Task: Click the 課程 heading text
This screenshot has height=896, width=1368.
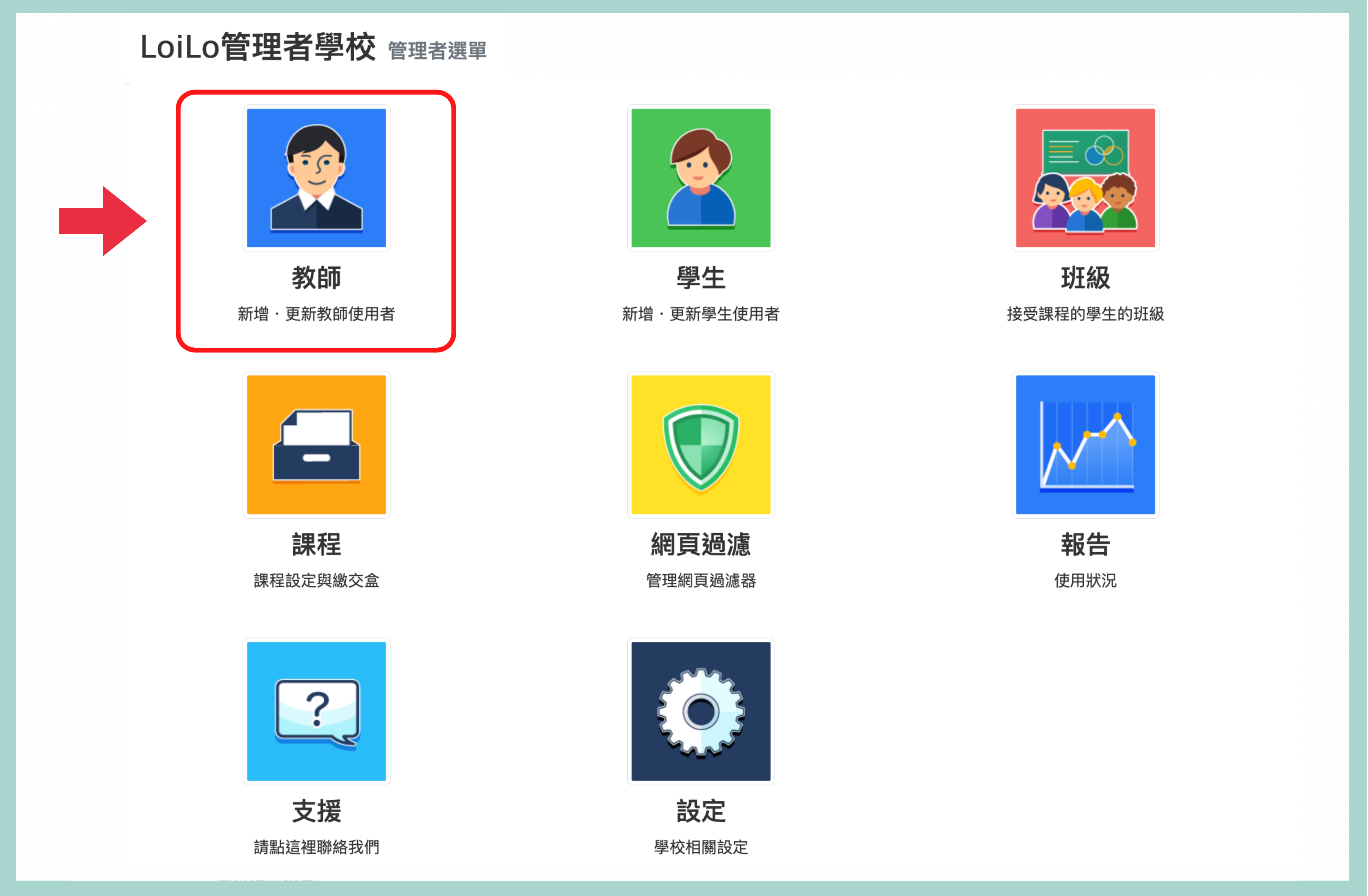Action: coord(316,544)
